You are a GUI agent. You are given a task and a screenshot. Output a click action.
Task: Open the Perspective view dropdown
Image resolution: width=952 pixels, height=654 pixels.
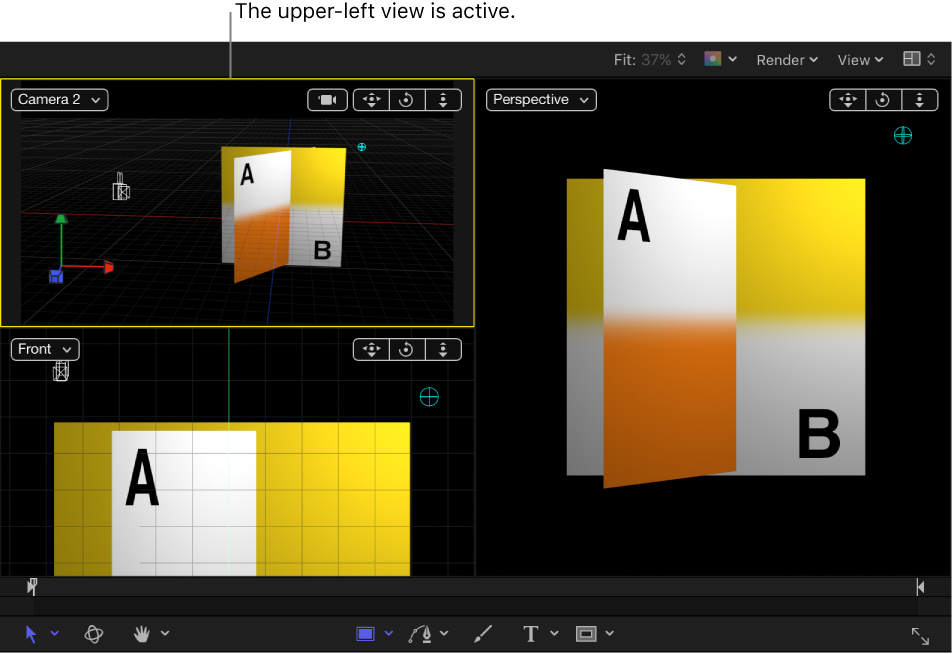540,99
